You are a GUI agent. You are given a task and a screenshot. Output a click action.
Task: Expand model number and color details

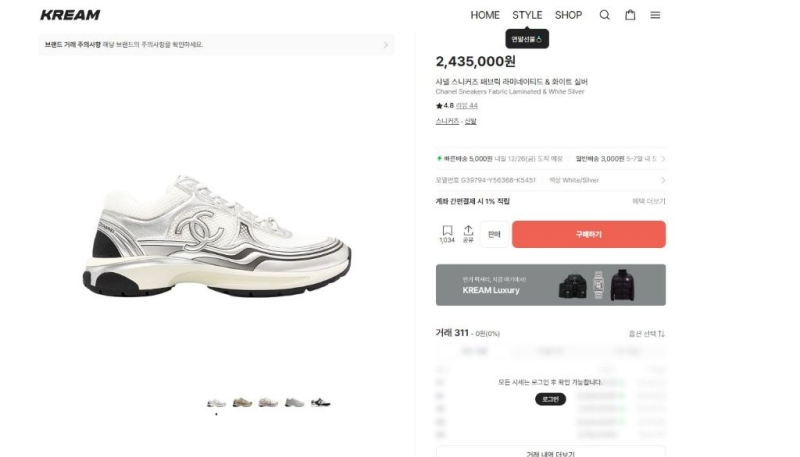pos(662,180)
